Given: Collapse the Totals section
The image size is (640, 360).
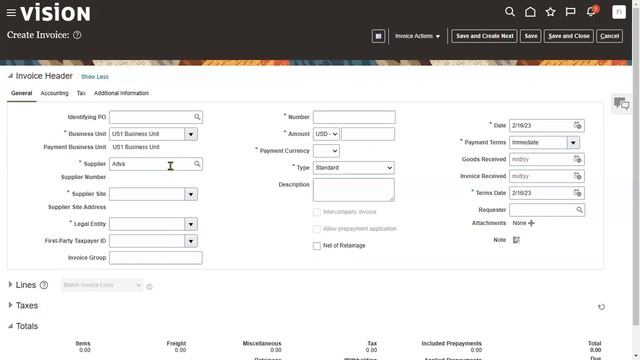Looking at the screenshot, I should (10, 326).
